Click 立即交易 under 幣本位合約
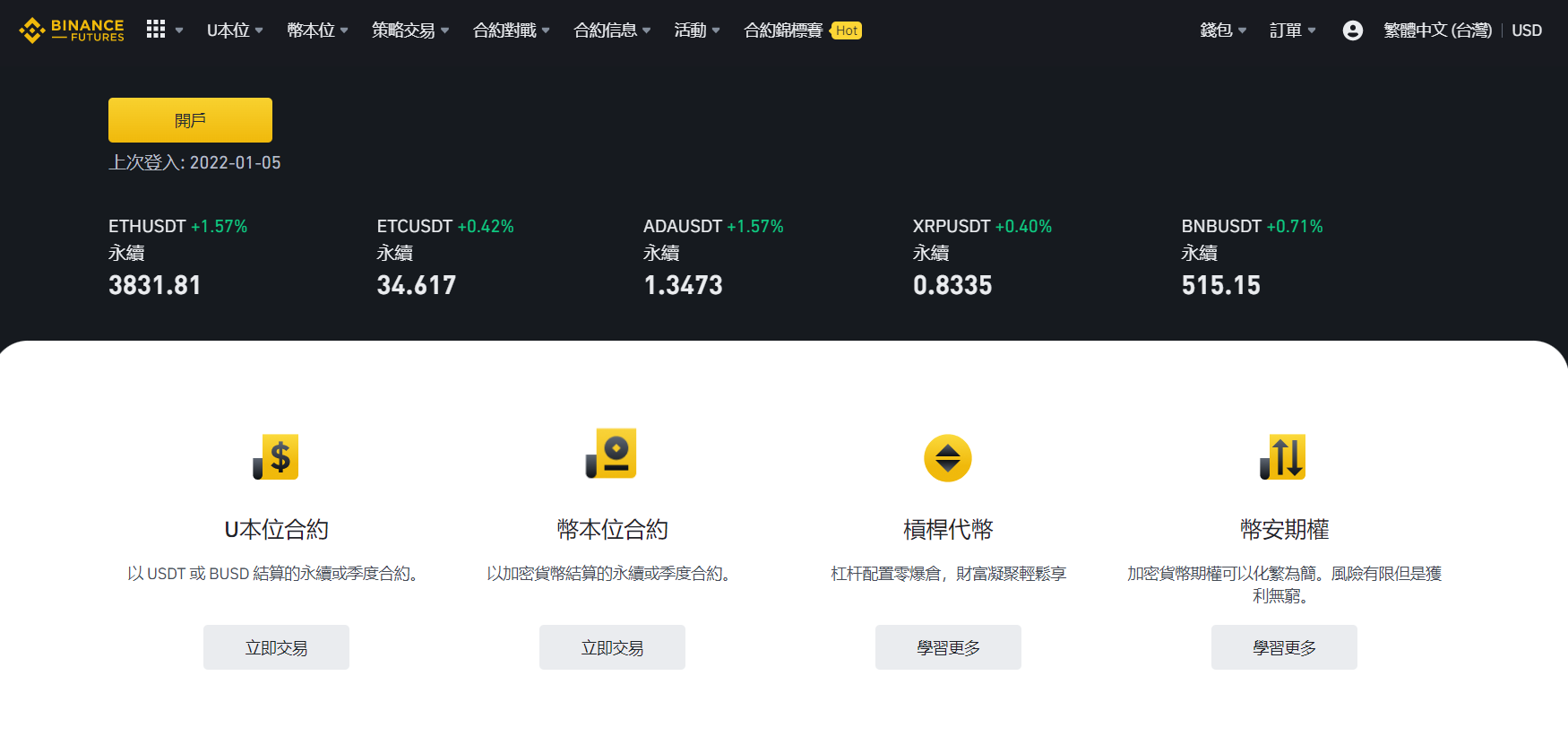The image size is (1568, 745). (612, 647)
